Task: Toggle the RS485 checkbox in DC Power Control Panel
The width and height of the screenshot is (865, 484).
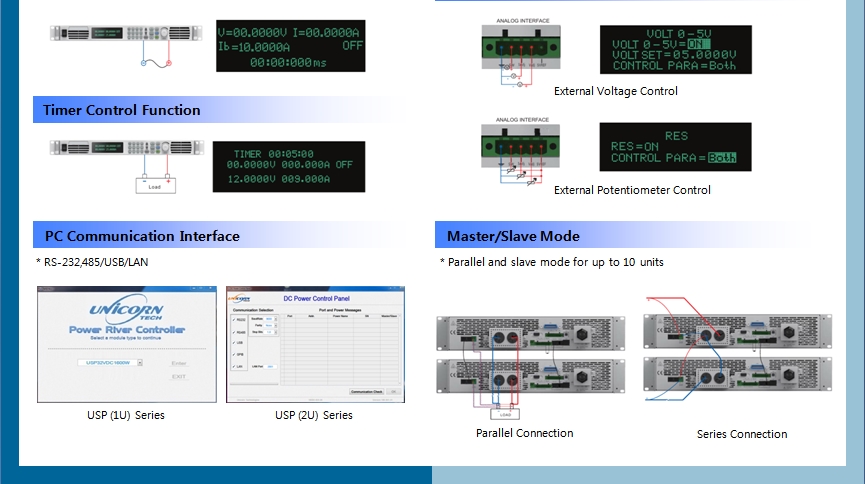Action: tap(234, 332)
